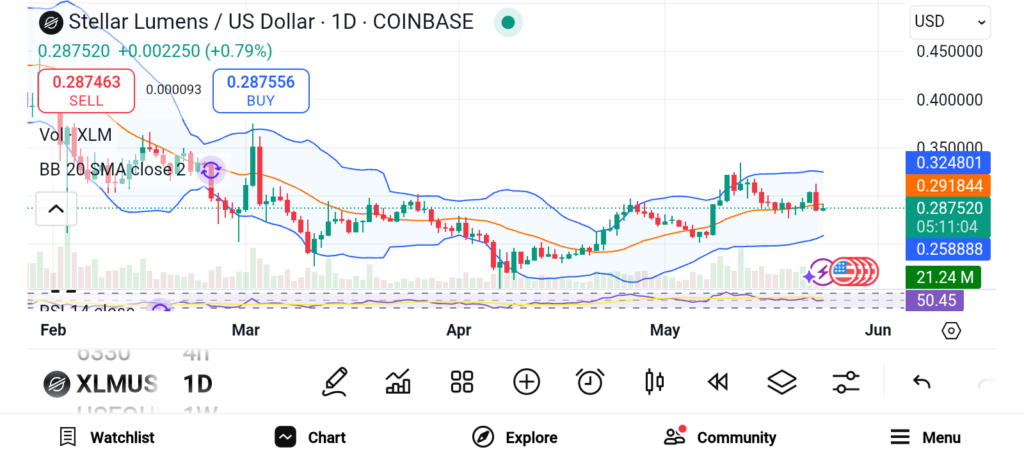
Task: Click the Apr date axis label
Action: [x=459, y=330]
